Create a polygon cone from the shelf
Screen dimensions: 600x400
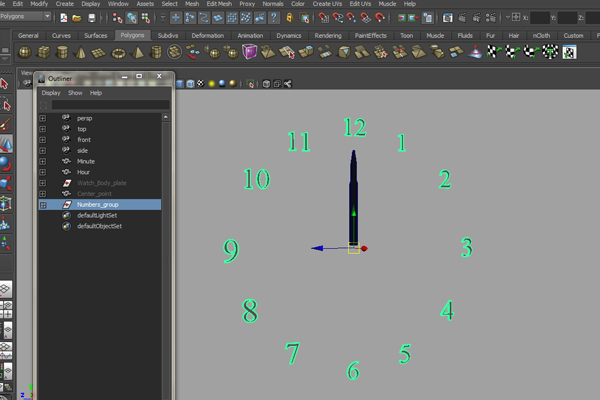coord(80,52)
